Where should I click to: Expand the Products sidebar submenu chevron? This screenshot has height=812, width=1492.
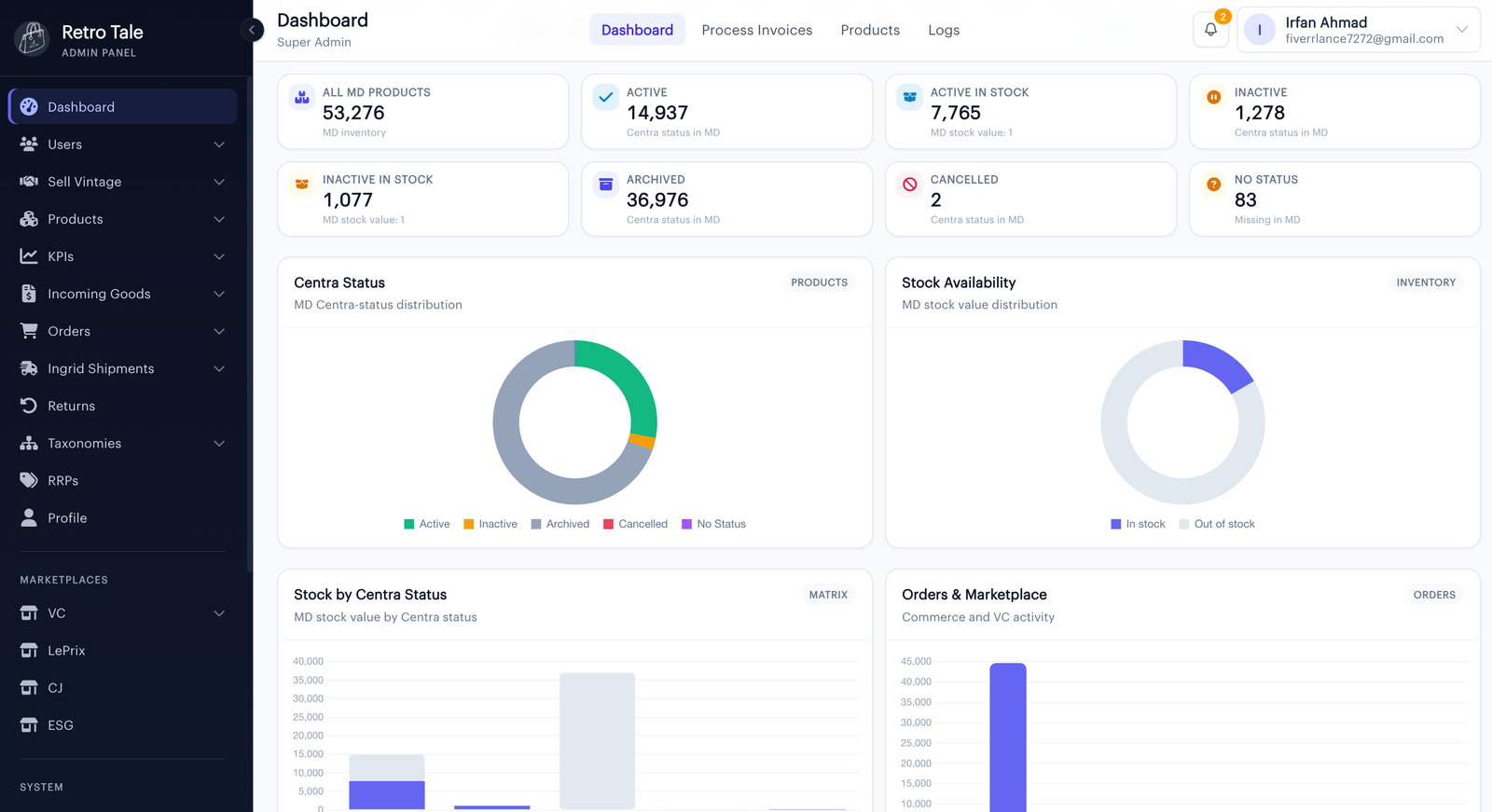point(219,219)
